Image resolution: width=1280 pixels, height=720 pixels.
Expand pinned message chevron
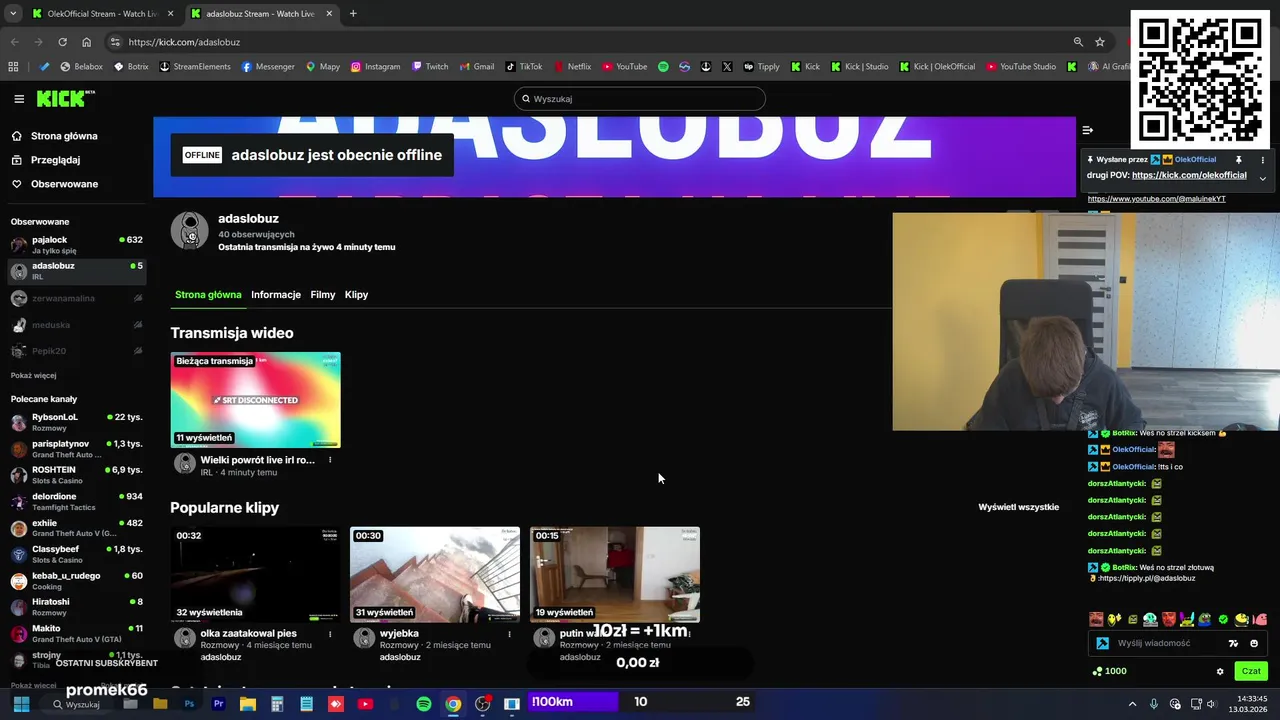pos(1262,178)
